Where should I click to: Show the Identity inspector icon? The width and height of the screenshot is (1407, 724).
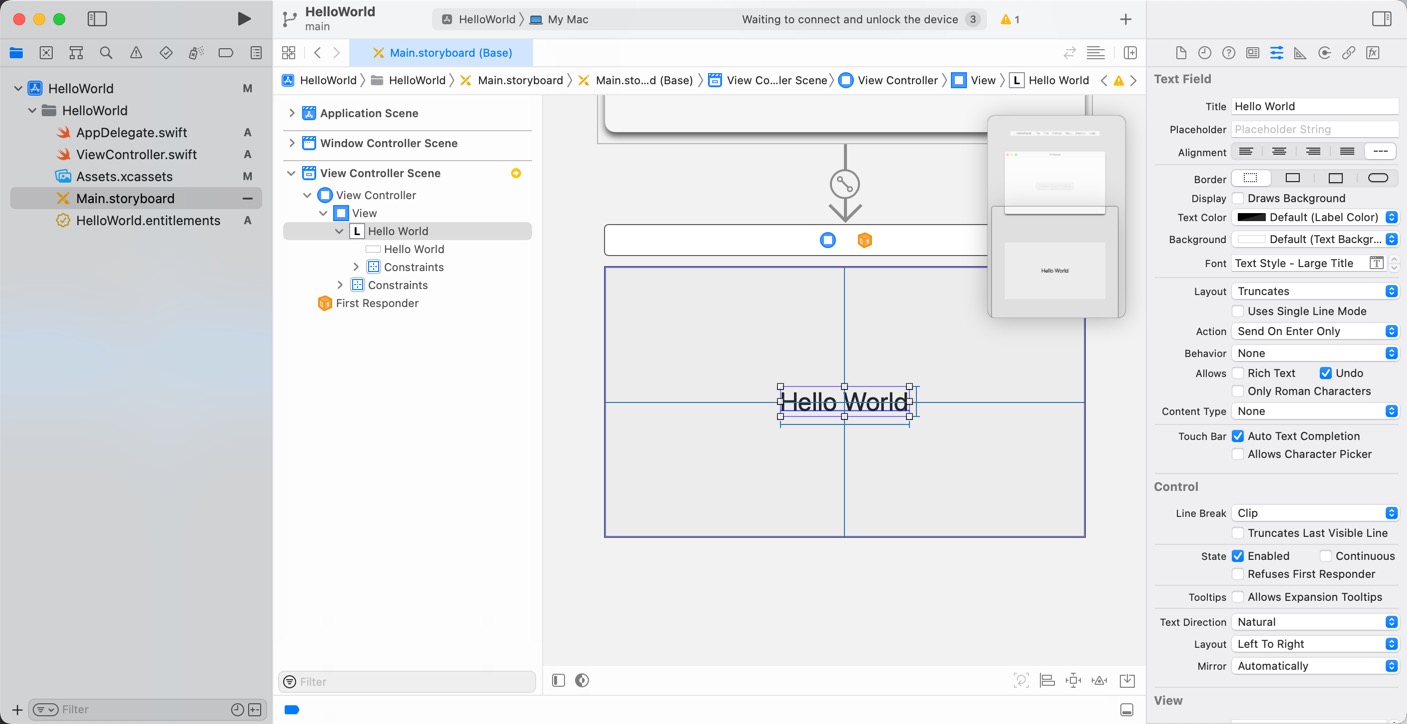[x=1253, y=53]
